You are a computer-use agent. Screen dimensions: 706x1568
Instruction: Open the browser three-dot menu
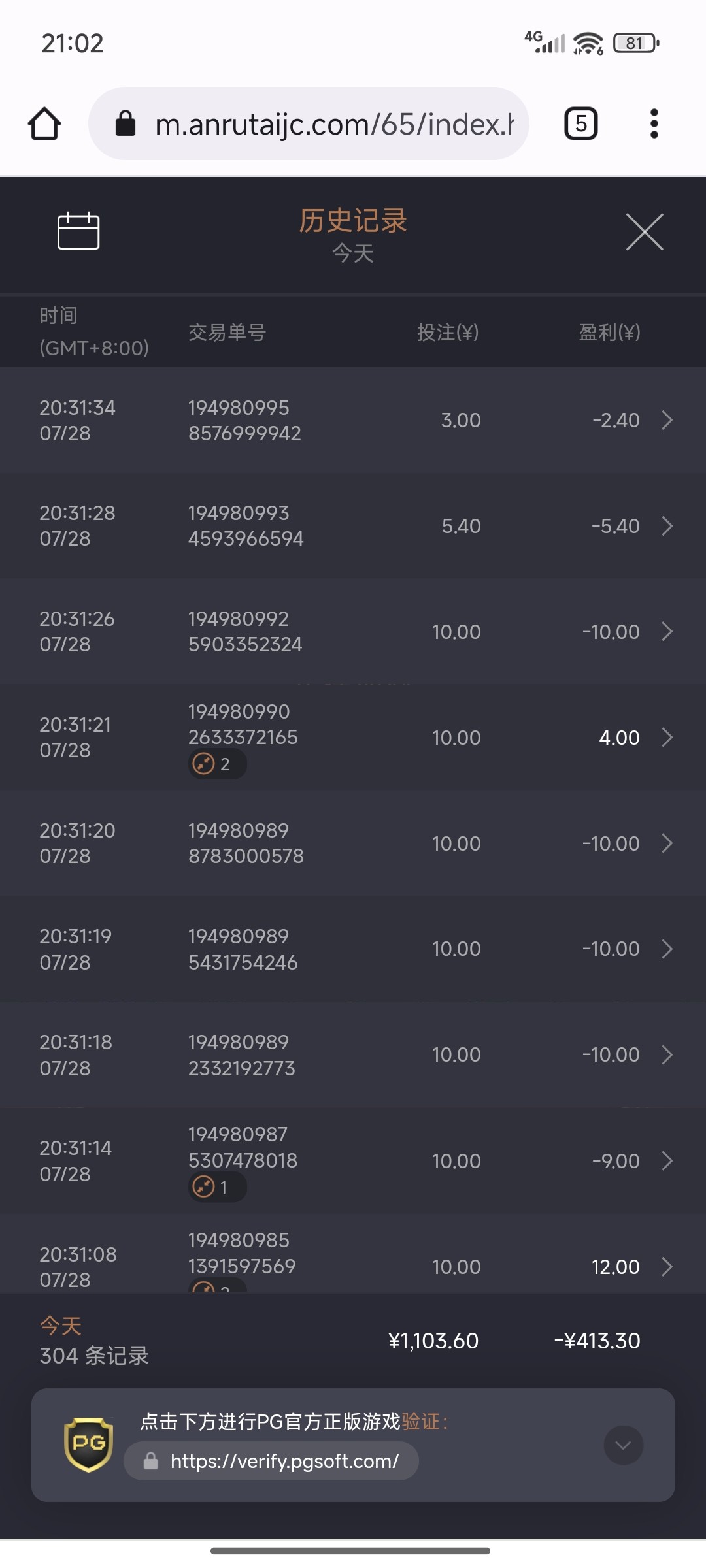tap(654, 123)
